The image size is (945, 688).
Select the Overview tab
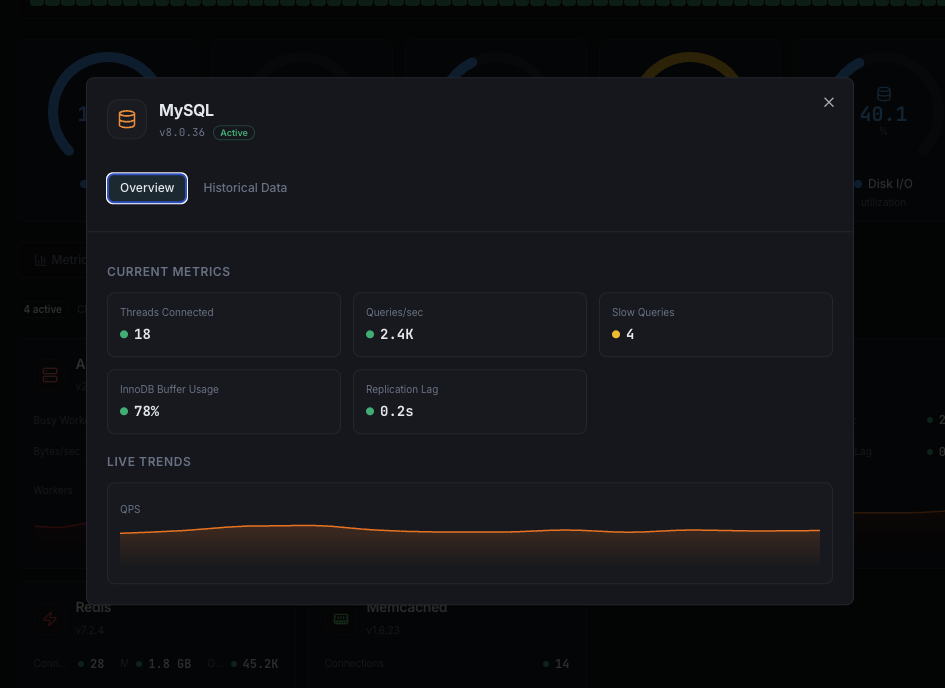coord(147,188)
